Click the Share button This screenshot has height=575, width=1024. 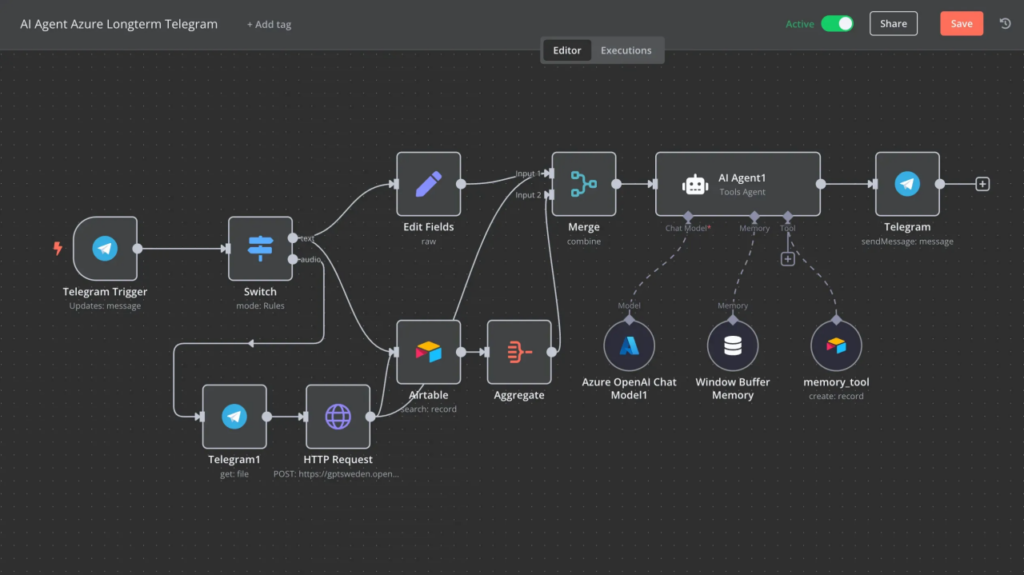[893, 24]
